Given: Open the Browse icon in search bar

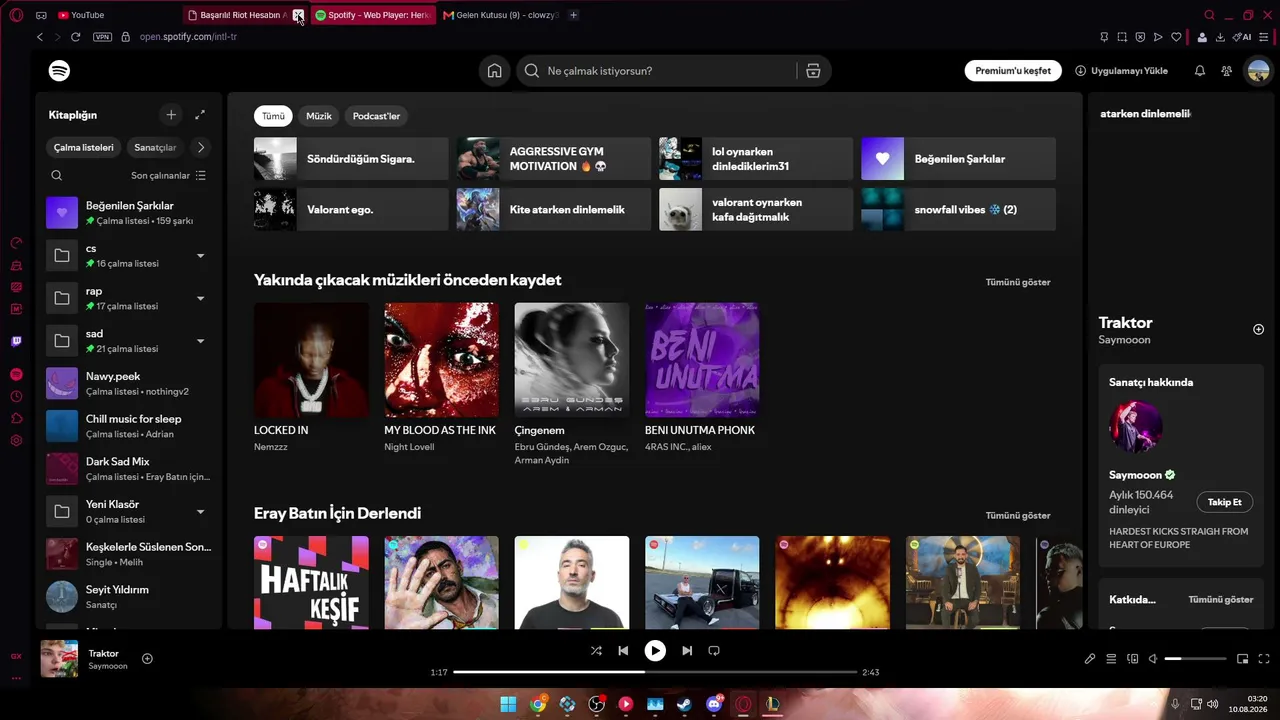Looking at the screenshot, I should 813,71.
